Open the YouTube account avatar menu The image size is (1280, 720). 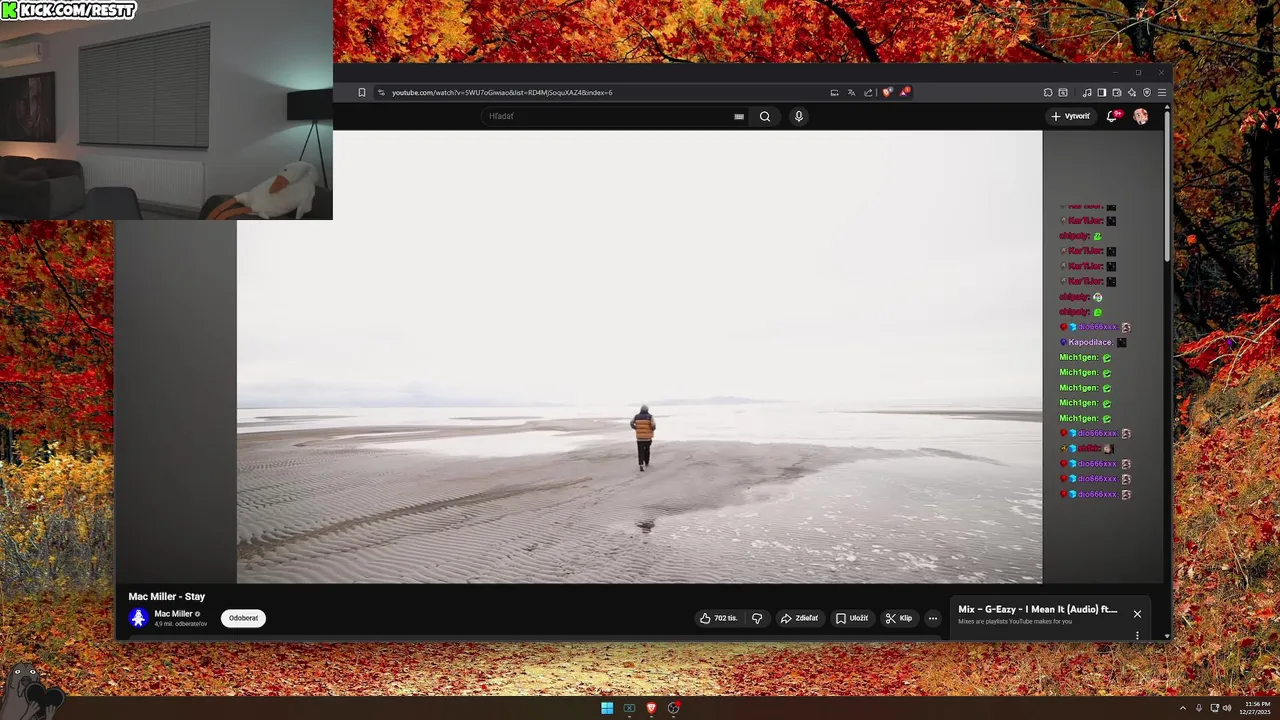click(1141, 116)
